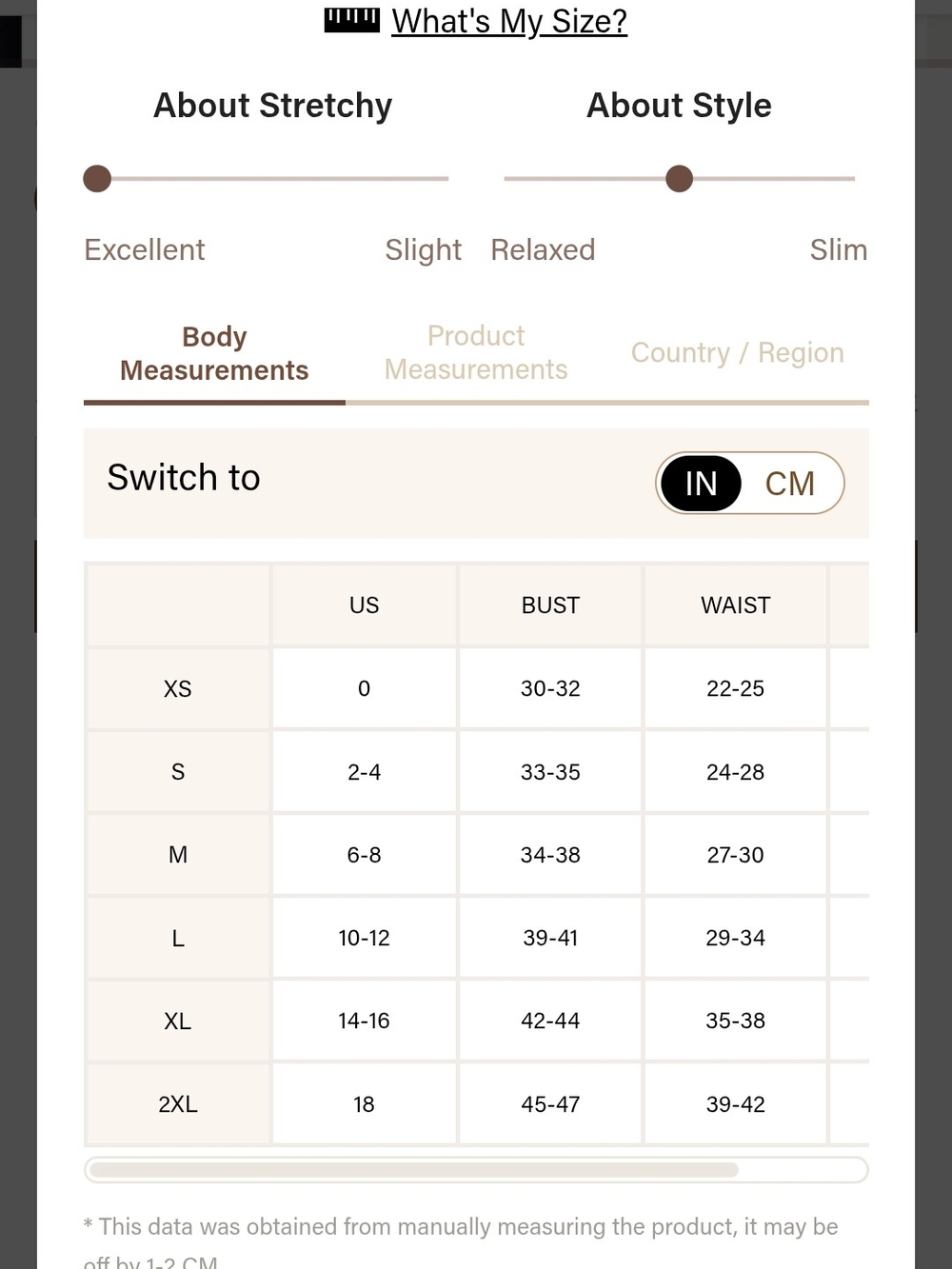Click the About Style slider handle

coord(679,178)
